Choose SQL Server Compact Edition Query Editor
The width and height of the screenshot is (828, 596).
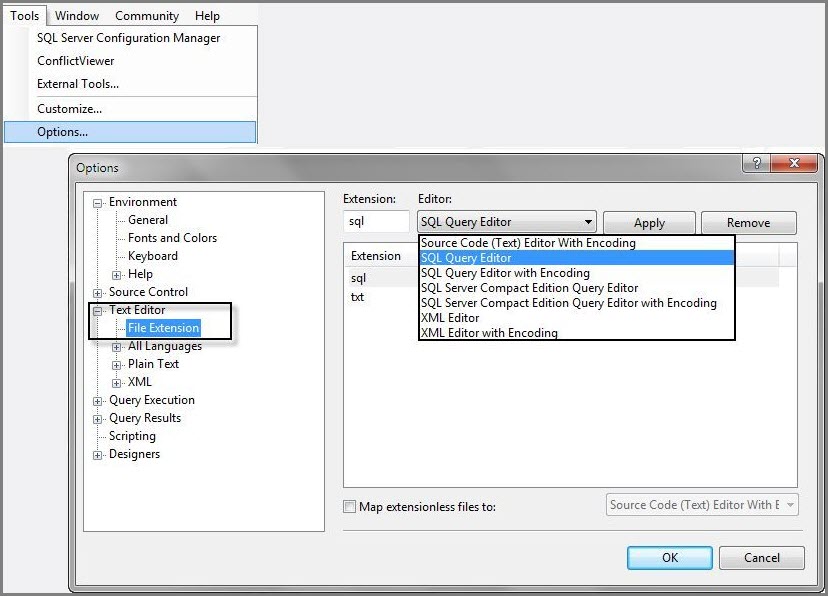tap(577, 288)
